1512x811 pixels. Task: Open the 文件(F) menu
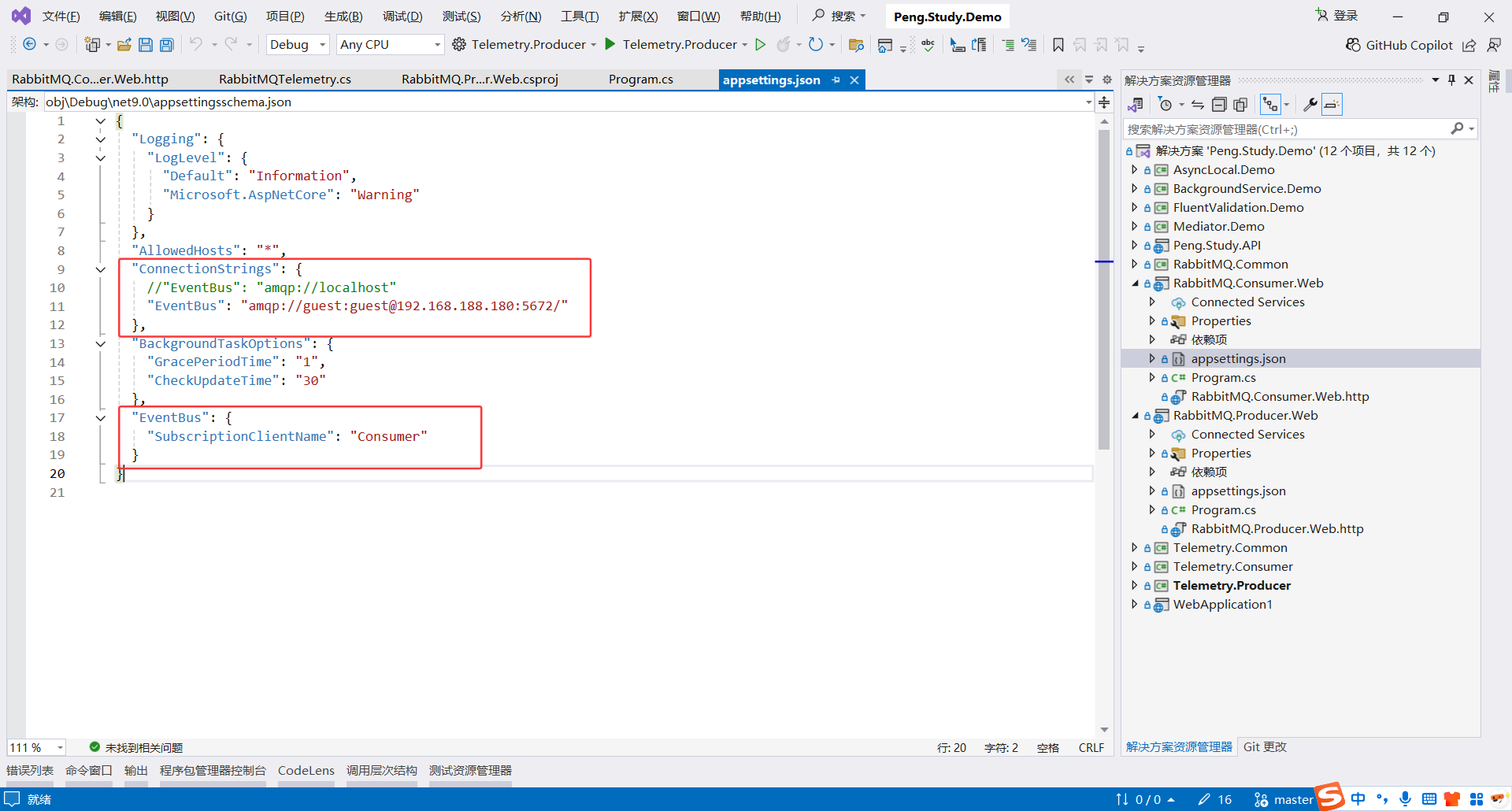click(x=61, y=17)
